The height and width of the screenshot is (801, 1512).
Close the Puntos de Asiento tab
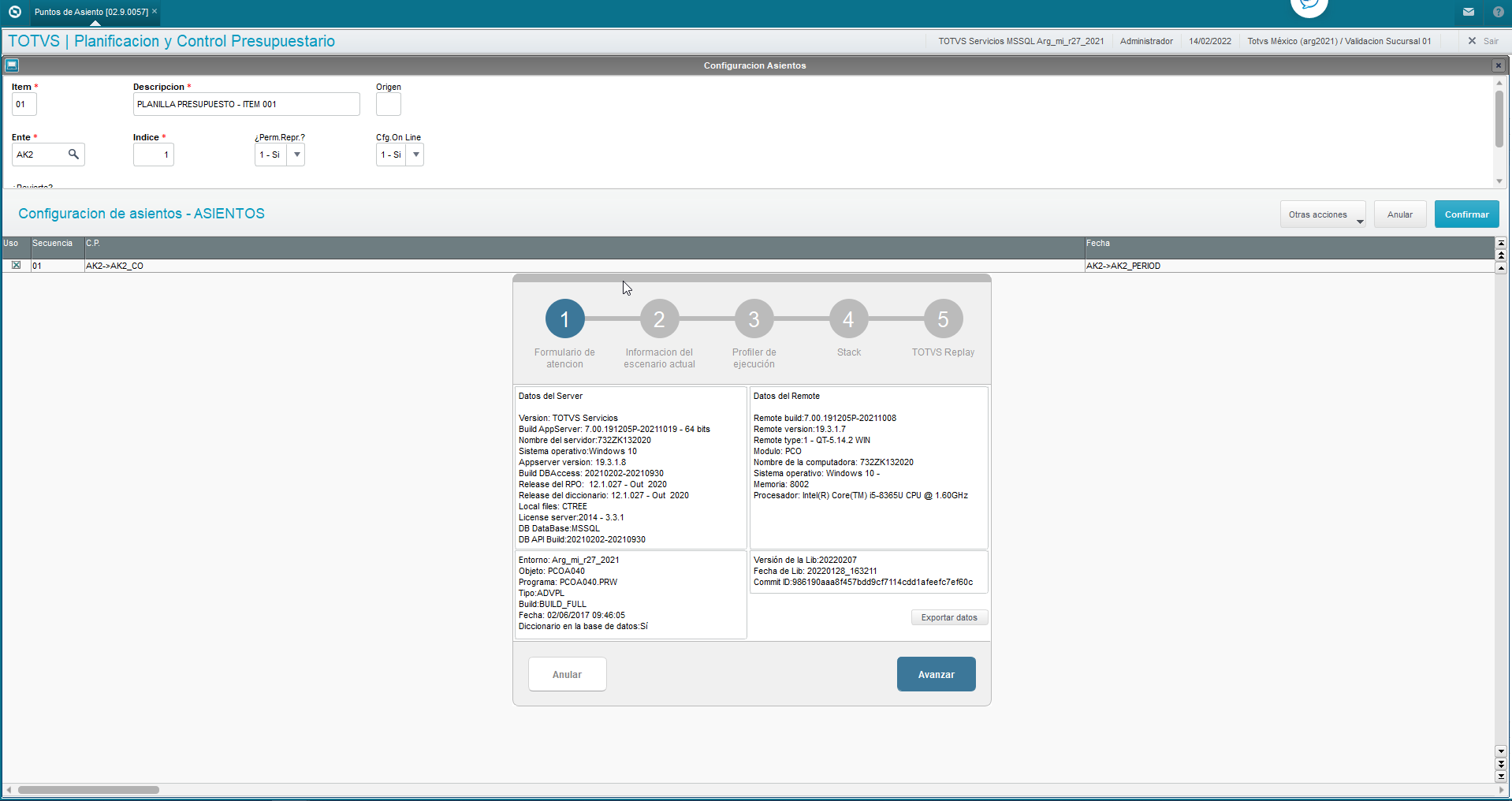[x=155, y=11]
